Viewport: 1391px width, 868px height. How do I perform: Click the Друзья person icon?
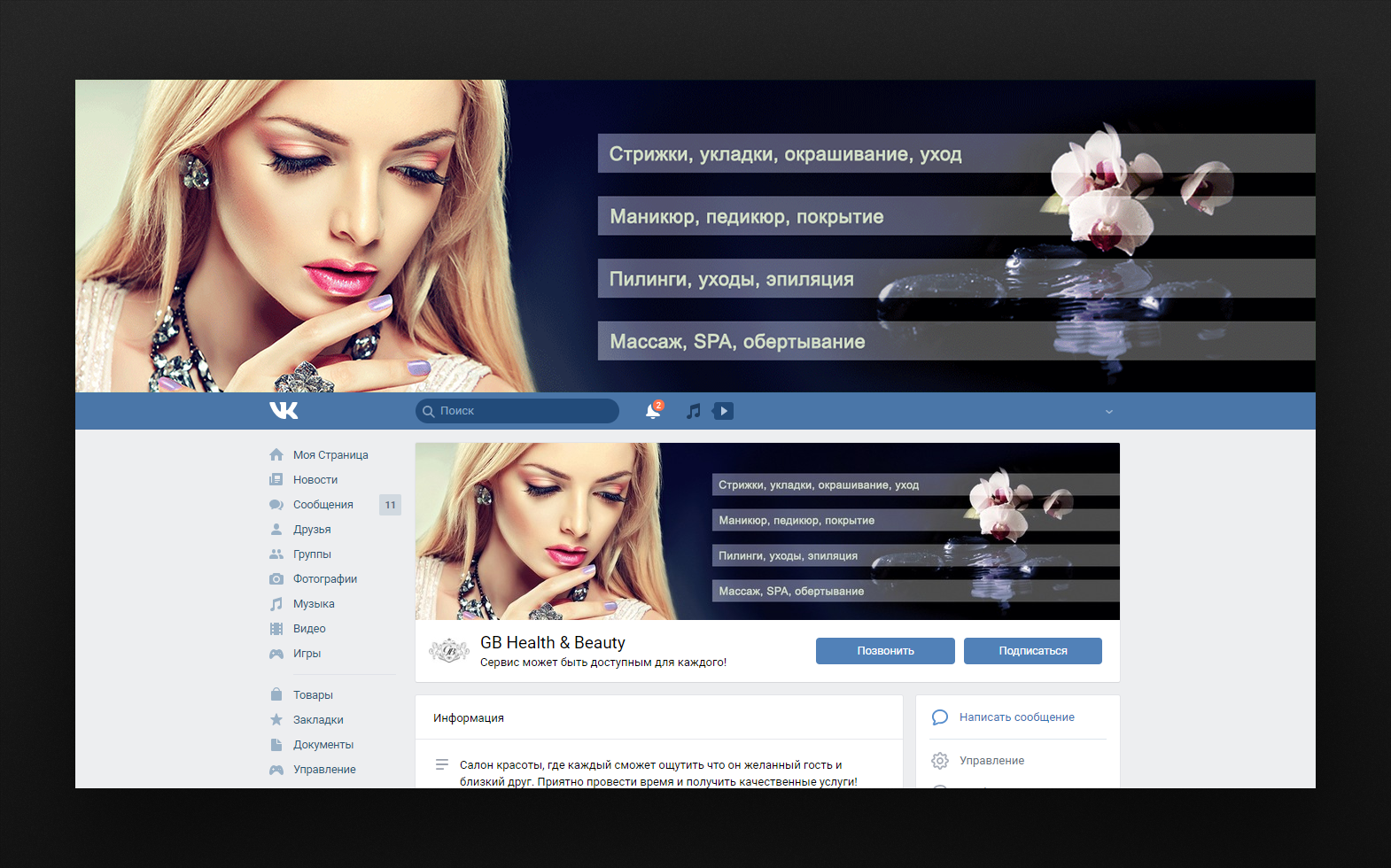pyautogui.click(x=276, y=530)
